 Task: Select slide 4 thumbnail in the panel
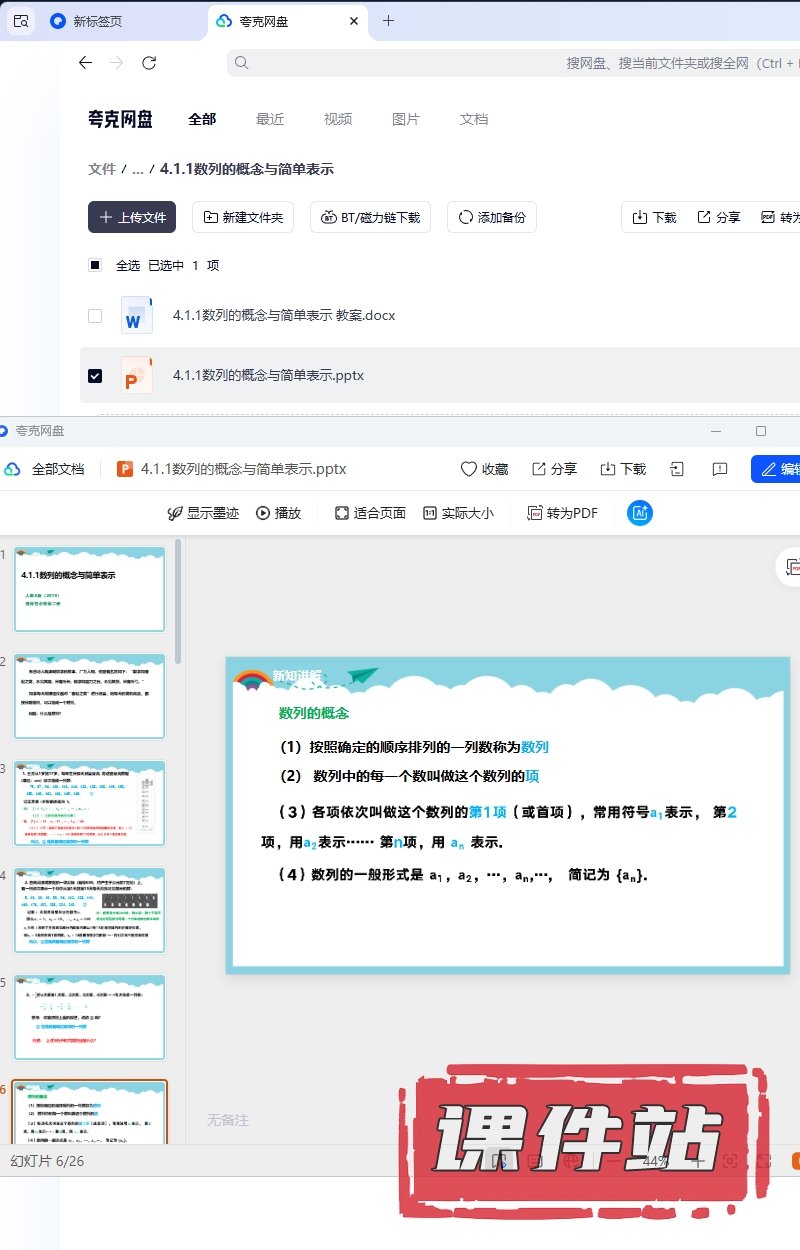90,910
